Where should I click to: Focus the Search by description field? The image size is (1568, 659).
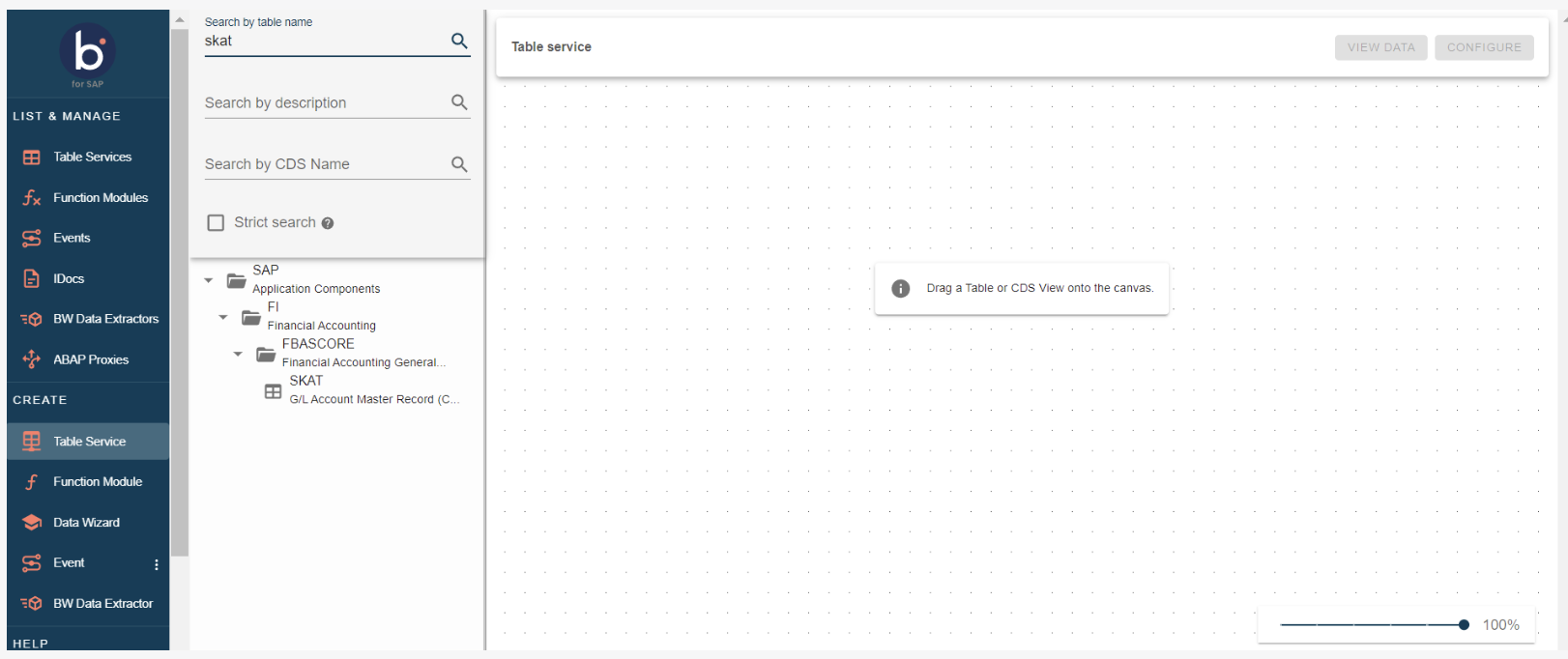pyautogui.click(x=324, y=103)
